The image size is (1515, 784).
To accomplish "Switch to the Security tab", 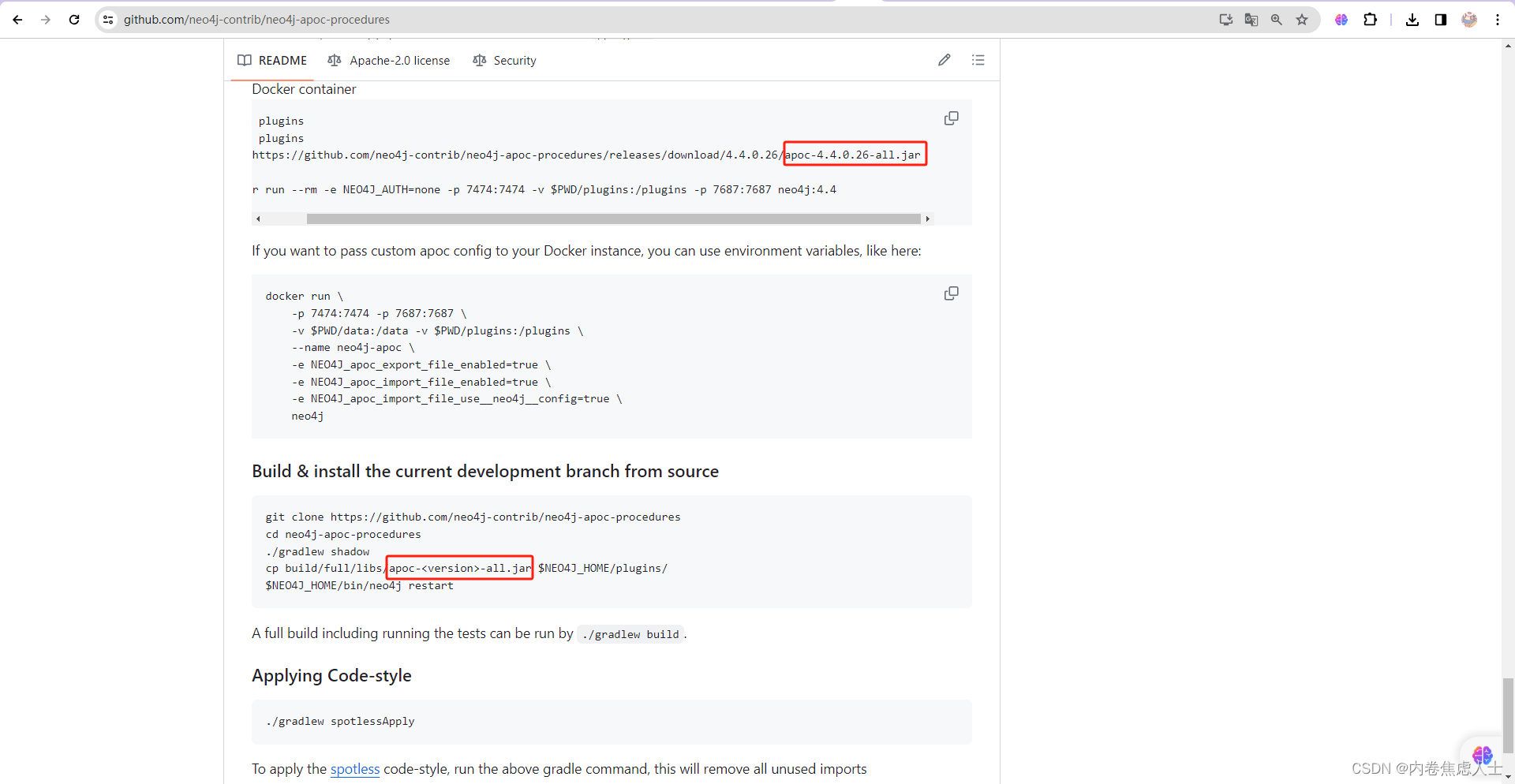I will [504, 61].
